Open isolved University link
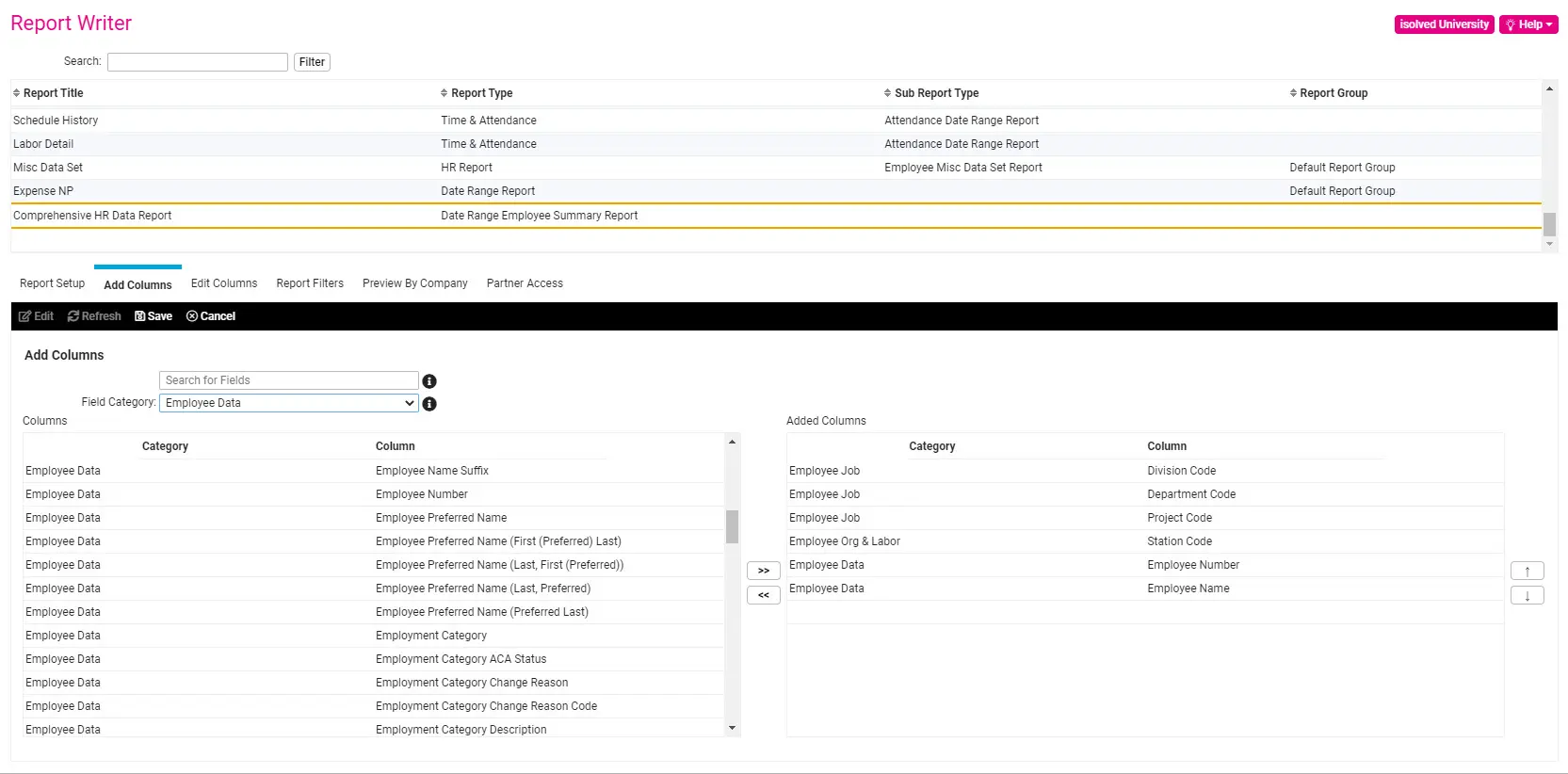This screenshot has width=1568, height=774. (1444, 24)
